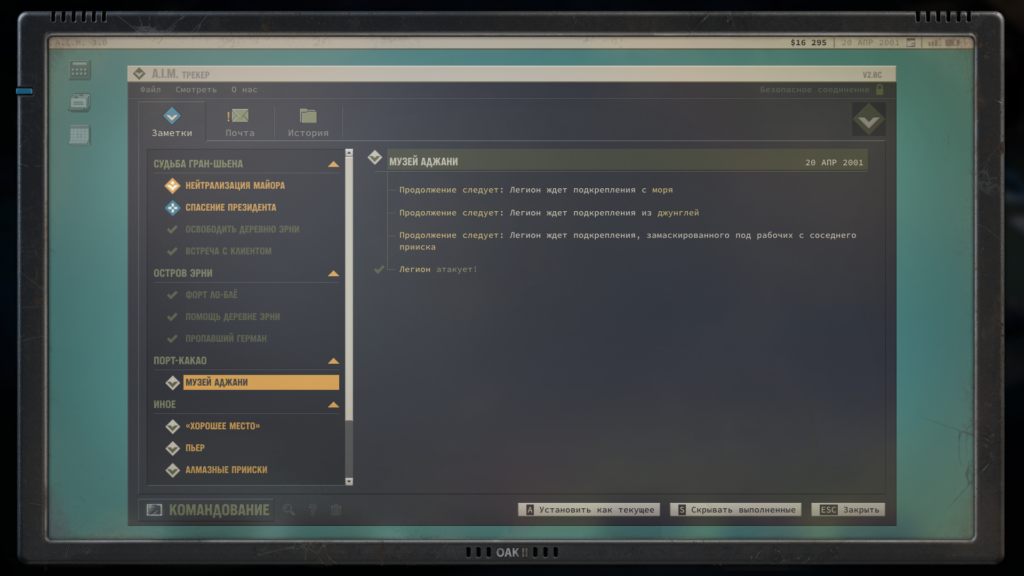Screen dimensions: 1024x576
Task: Collapse the Иное section arrow
Action: coord(333,405)
